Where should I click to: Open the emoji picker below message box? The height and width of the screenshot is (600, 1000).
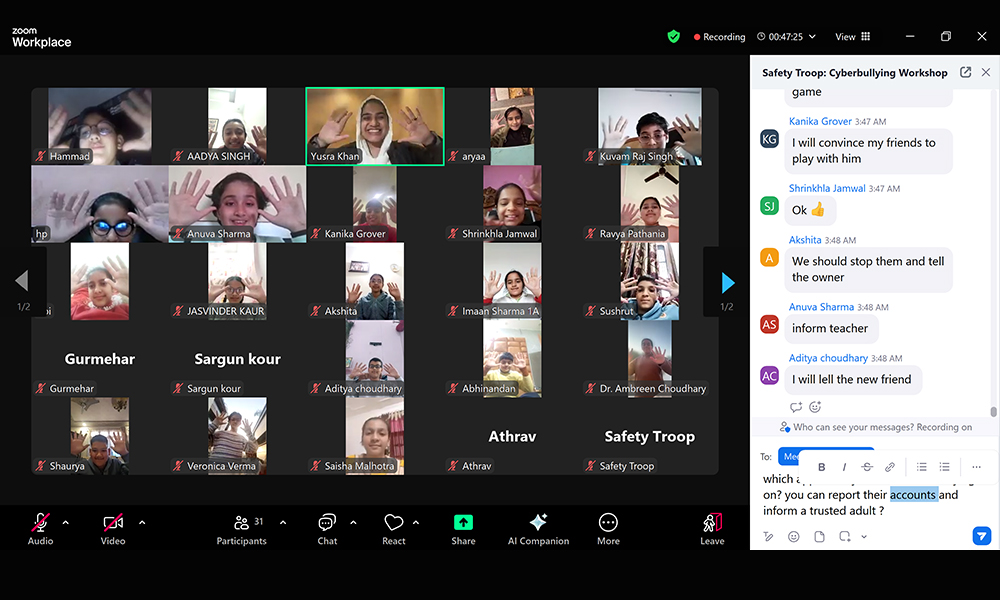pyautogui.click(x=793, y=537)
